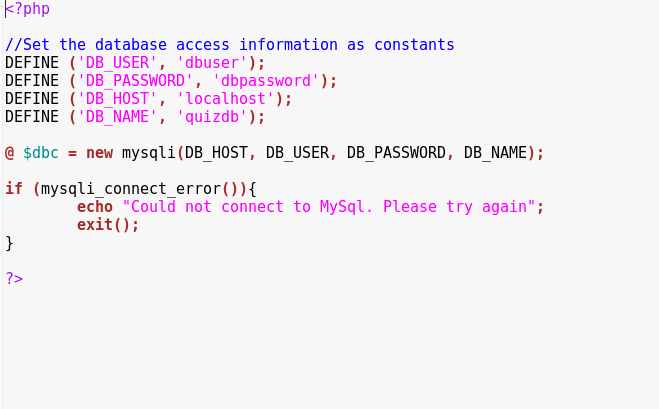Click the echo keyword
The width and height of the screenshot is (659, 409).
coord(95,207)
